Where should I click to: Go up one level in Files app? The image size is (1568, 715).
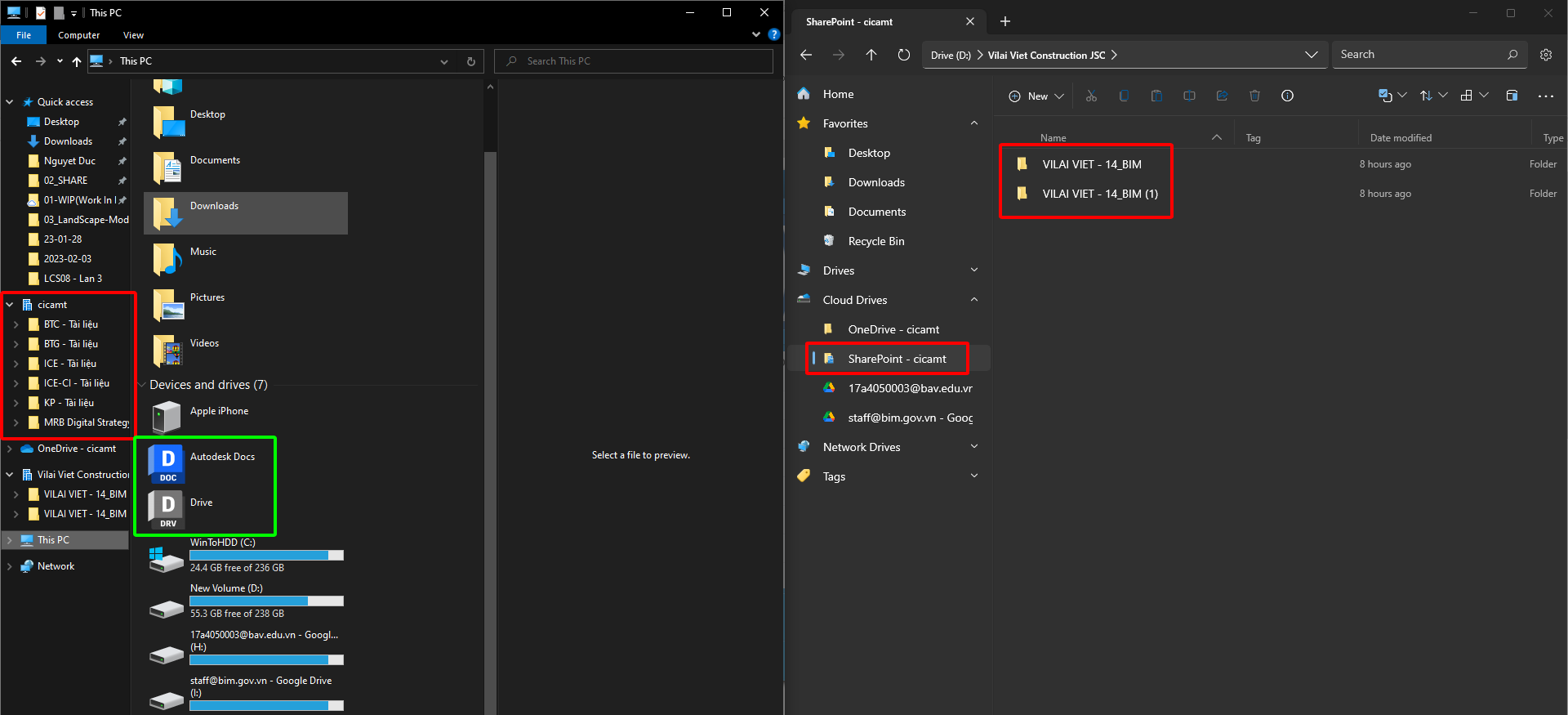(871, 55)
